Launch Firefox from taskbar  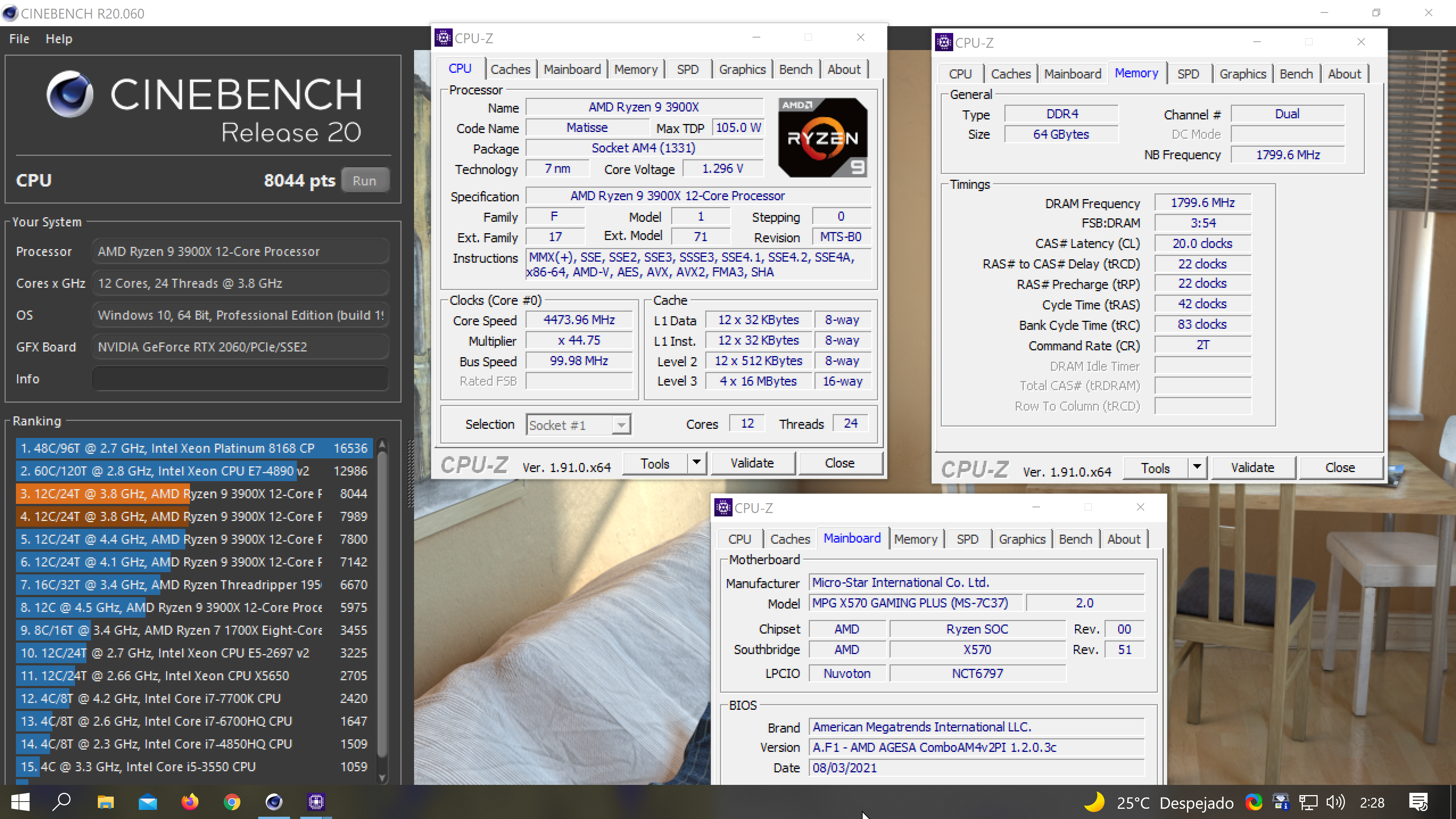[190, 802]
